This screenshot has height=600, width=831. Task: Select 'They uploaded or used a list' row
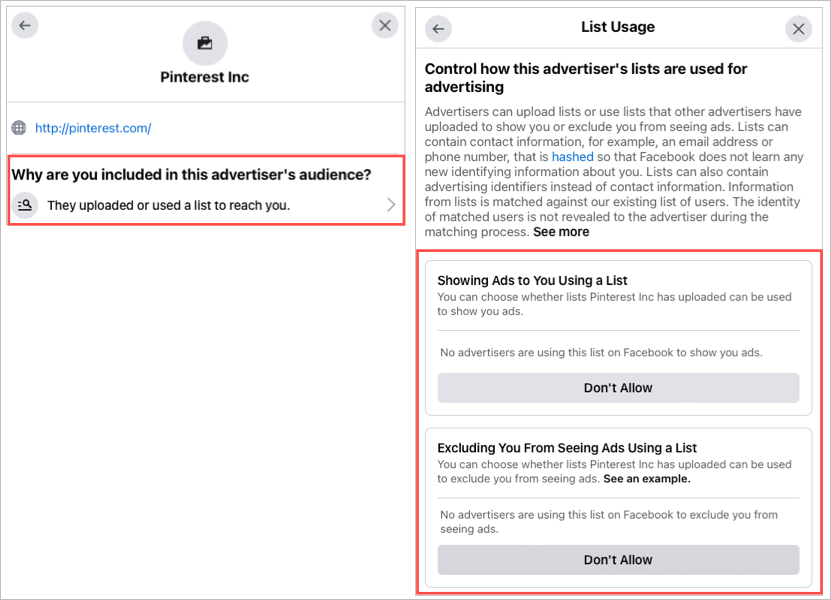[x=170, y=205]
